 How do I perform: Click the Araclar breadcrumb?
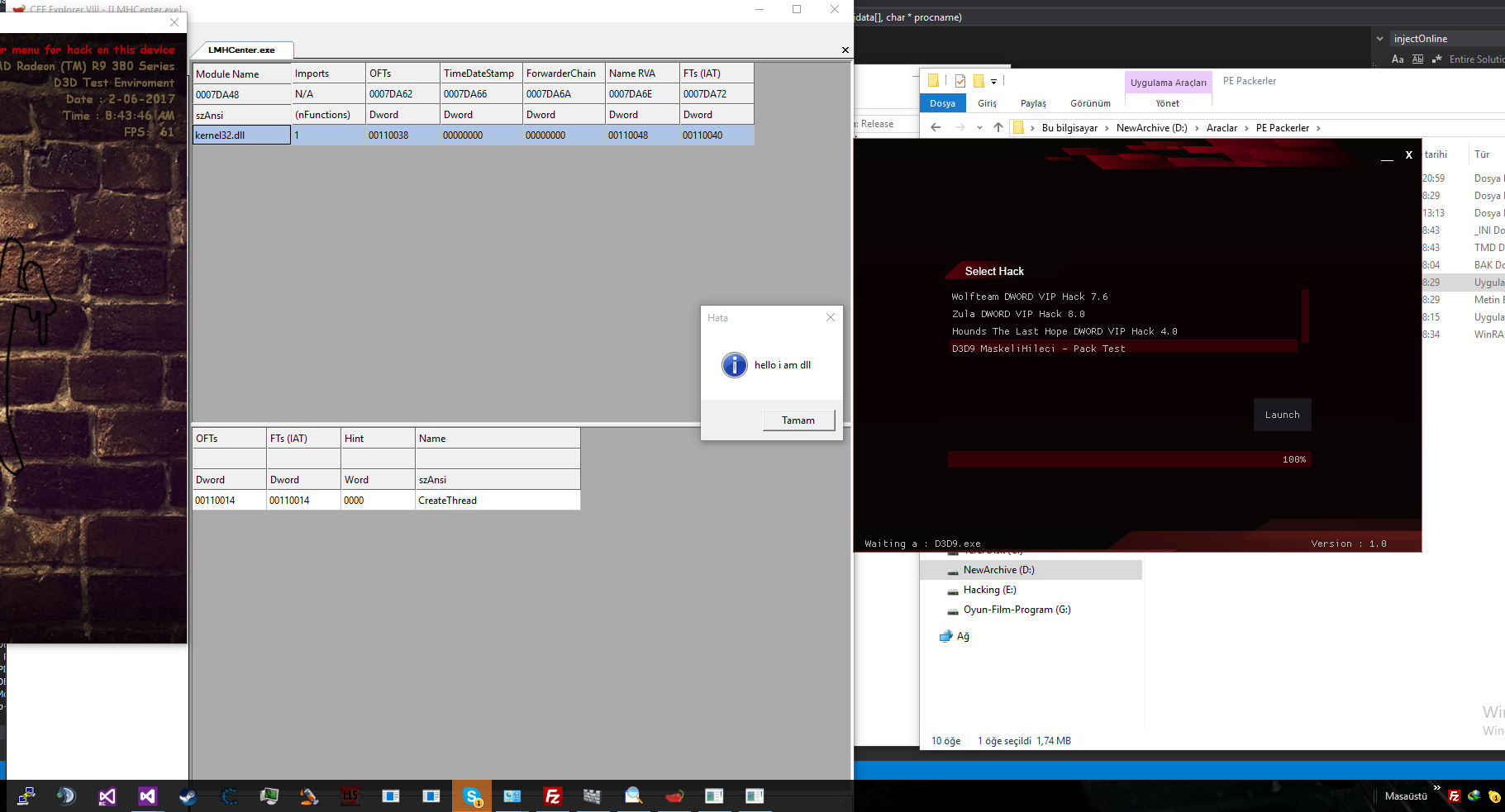tap(1222, 128)
